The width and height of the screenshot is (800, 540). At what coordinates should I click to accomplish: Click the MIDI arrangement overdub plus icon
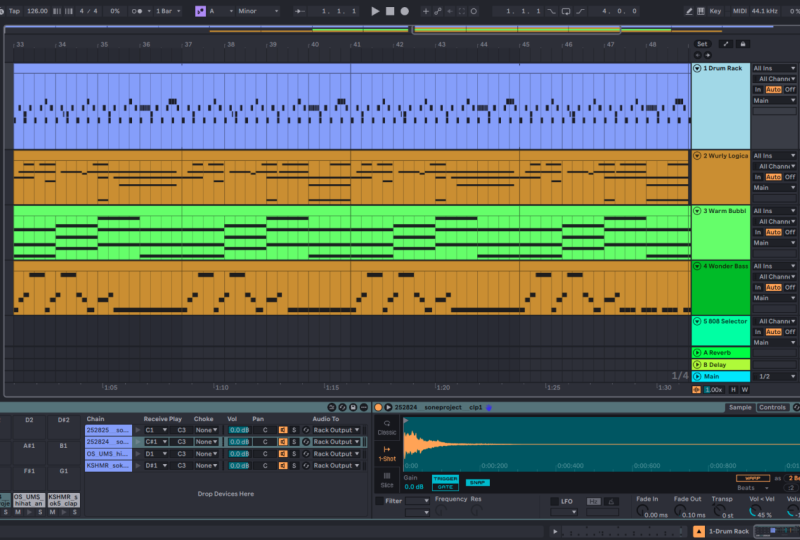tap(426, 11)
